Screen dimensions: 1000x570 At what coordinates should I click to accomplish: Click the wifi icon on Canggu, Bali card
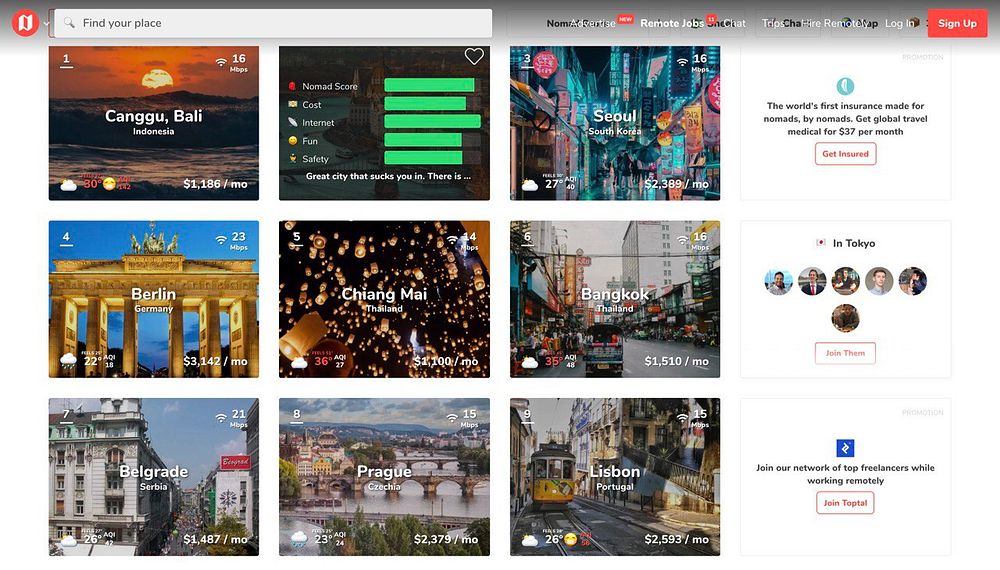[221, 62]
